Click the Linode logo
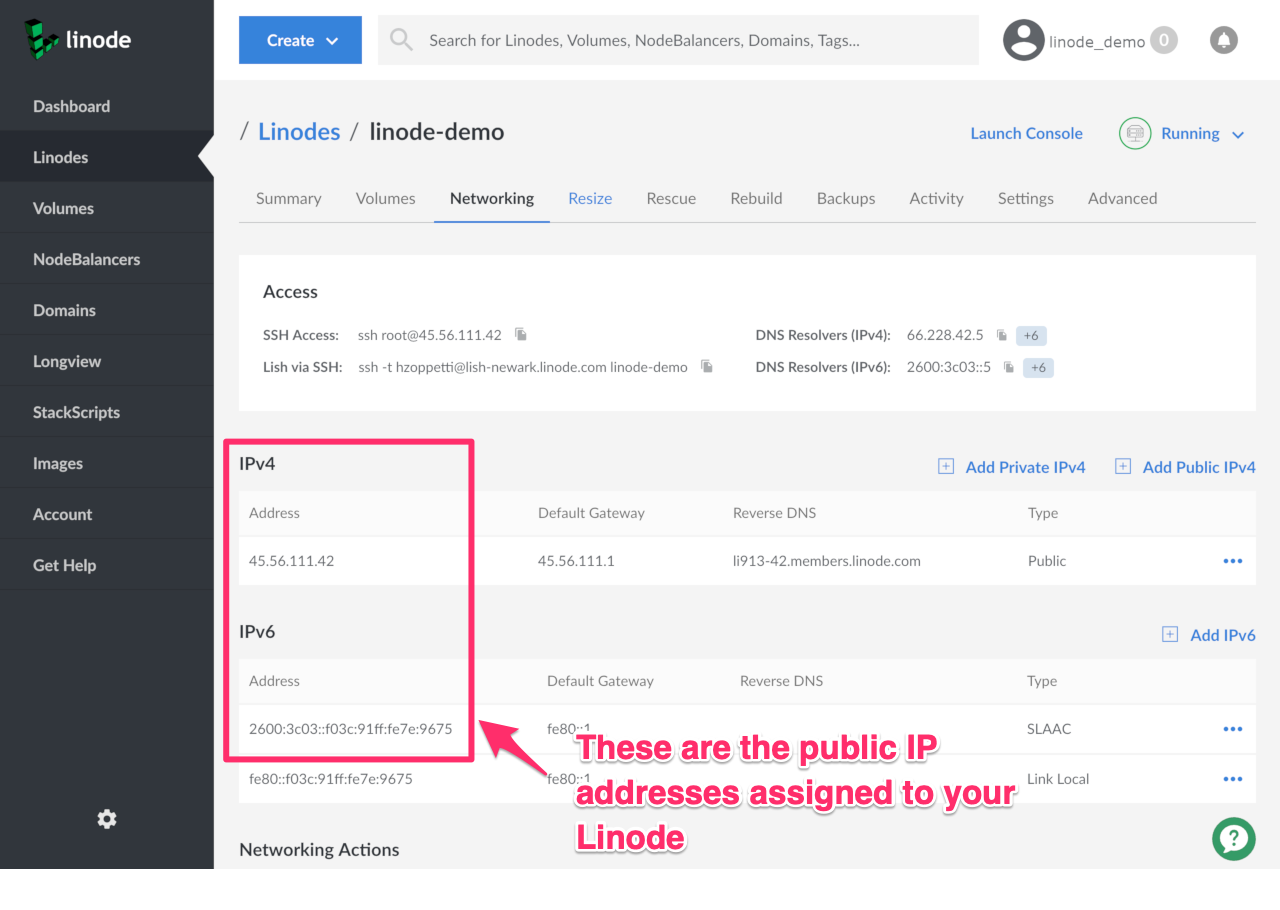 coord(78,40)
